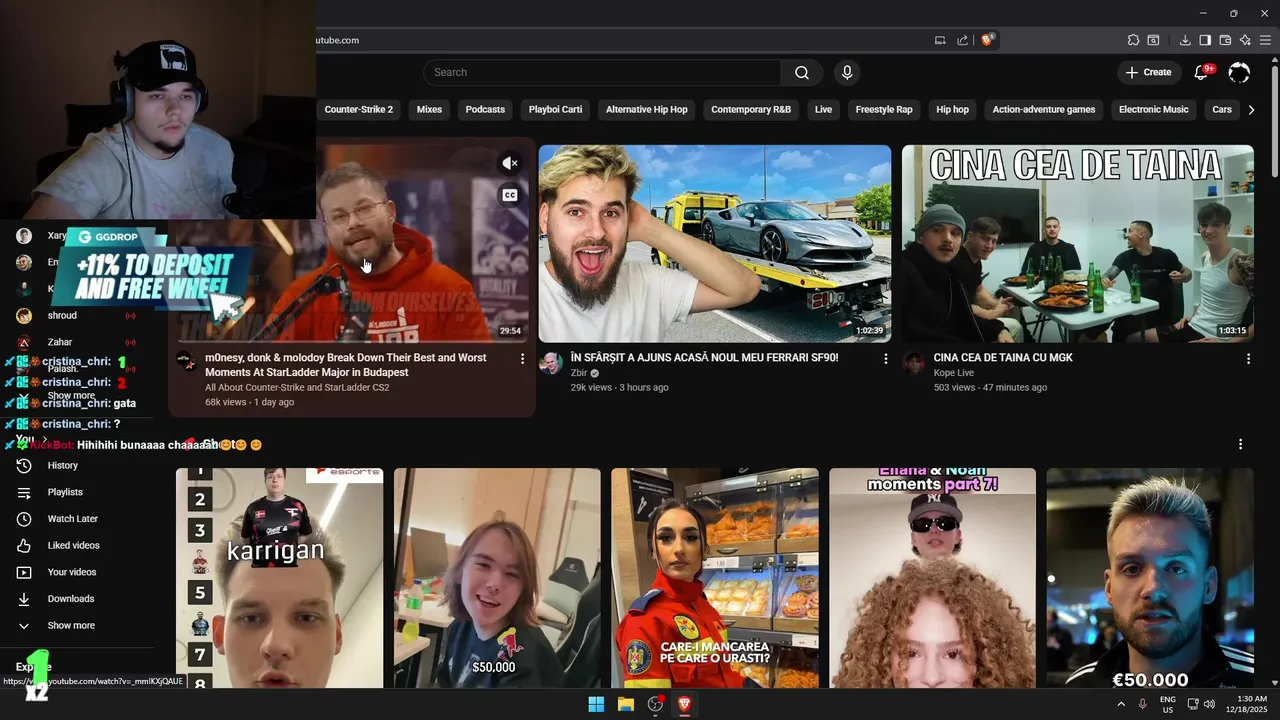Click into the YouTube Search field
The height and width of the screenshot is (720, 1280).
click(602, 72)
